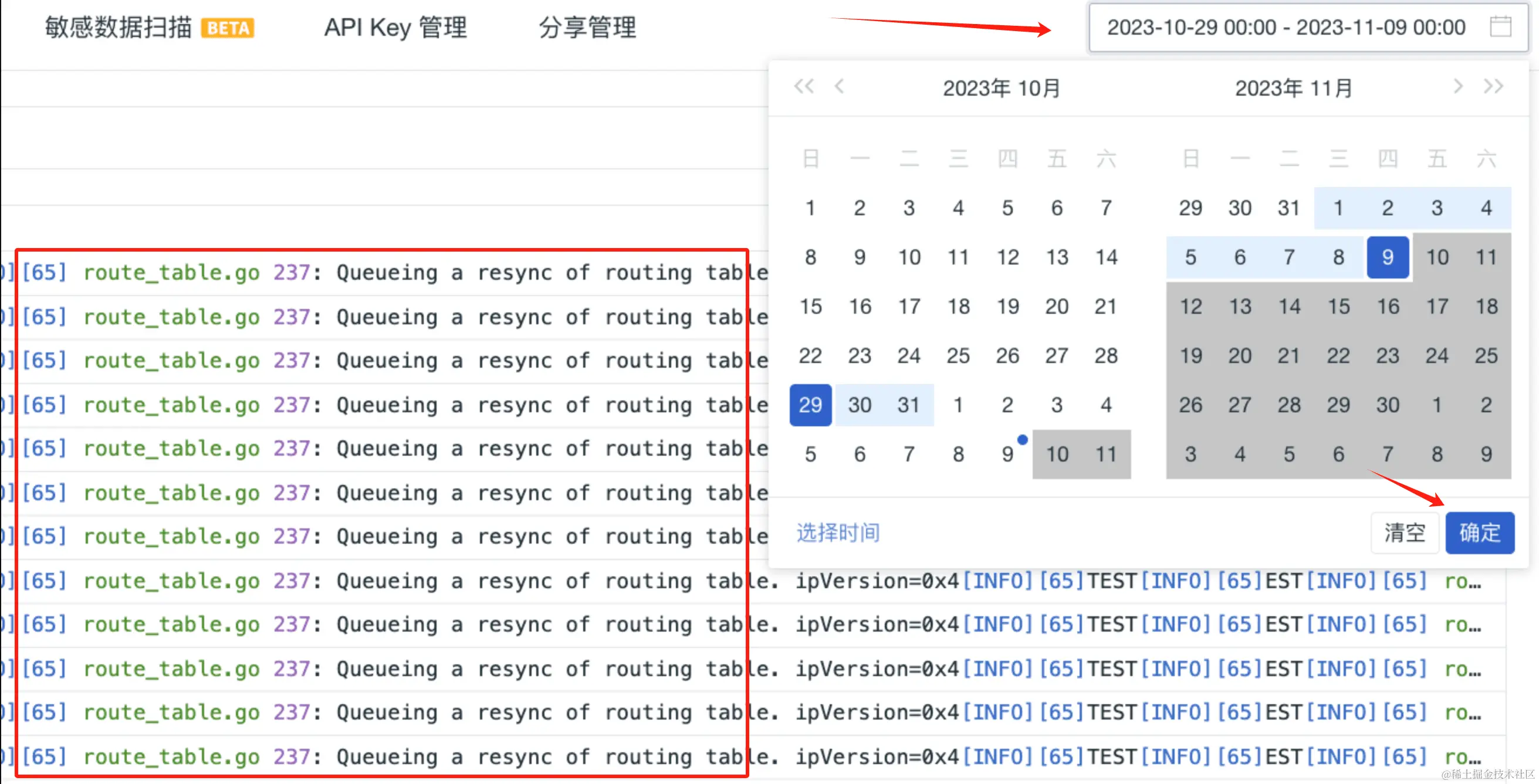Select October 31 in the left calendar
Viewport: 1539px width, 784px height.
(909, 405)
